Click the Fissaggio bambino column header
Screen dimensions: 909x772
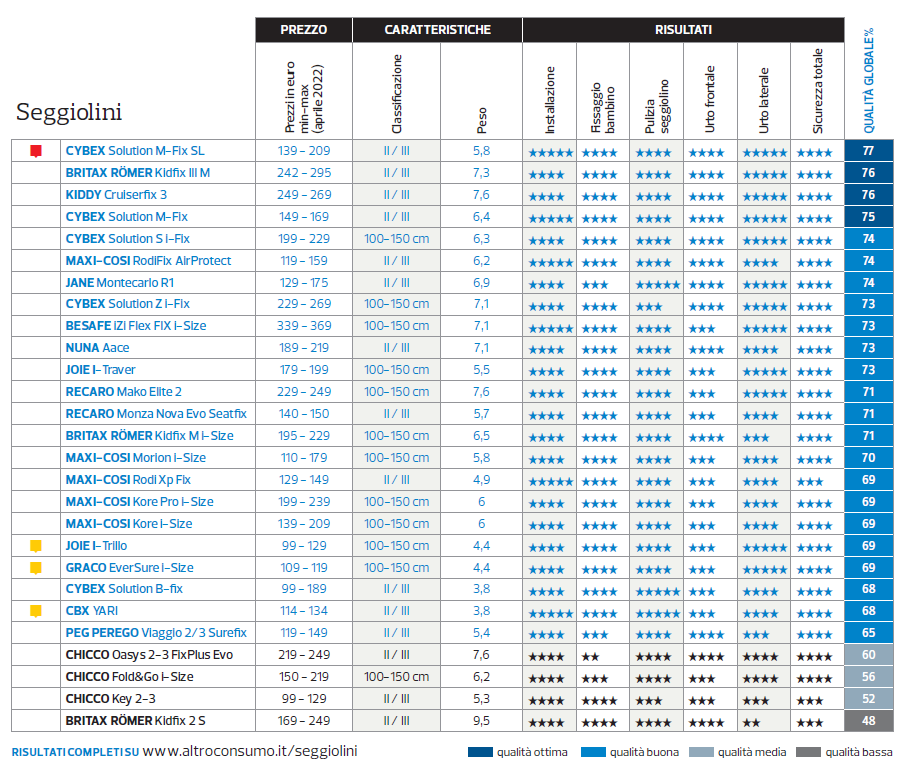pos(603,108)
